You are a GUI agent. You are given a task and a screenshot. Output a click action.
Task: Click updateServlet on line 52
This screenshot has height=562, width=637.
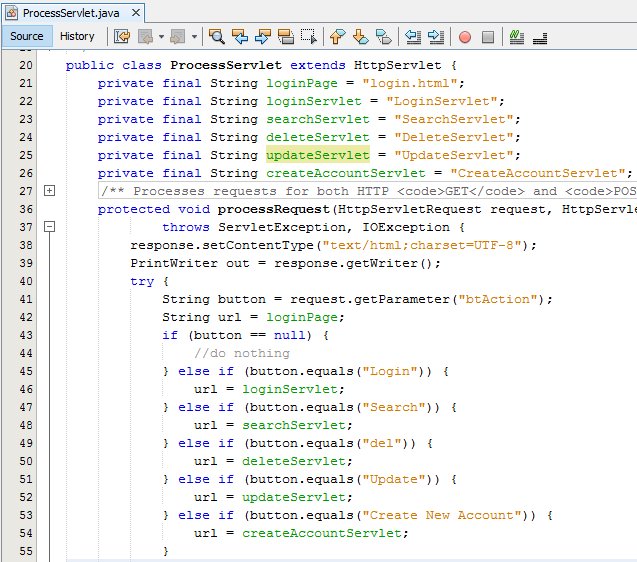point(294,497)
